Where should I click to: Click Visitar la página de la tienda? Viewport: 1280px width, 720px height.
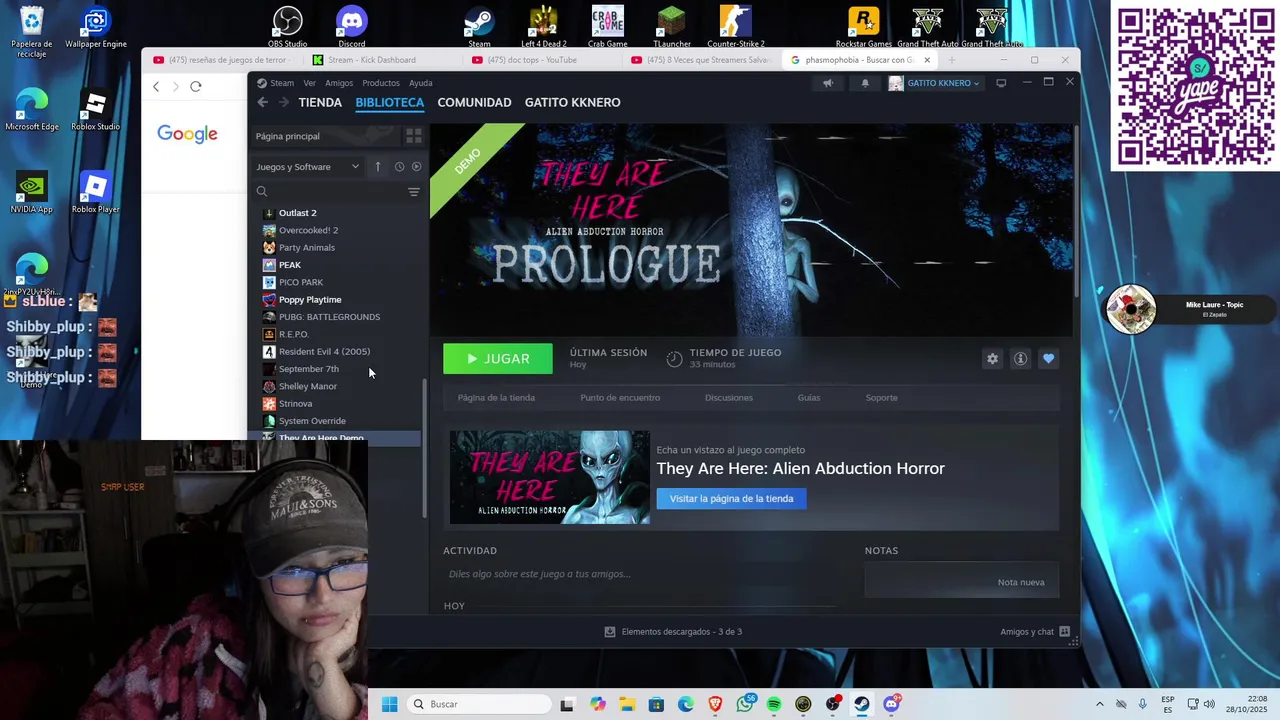731,499
